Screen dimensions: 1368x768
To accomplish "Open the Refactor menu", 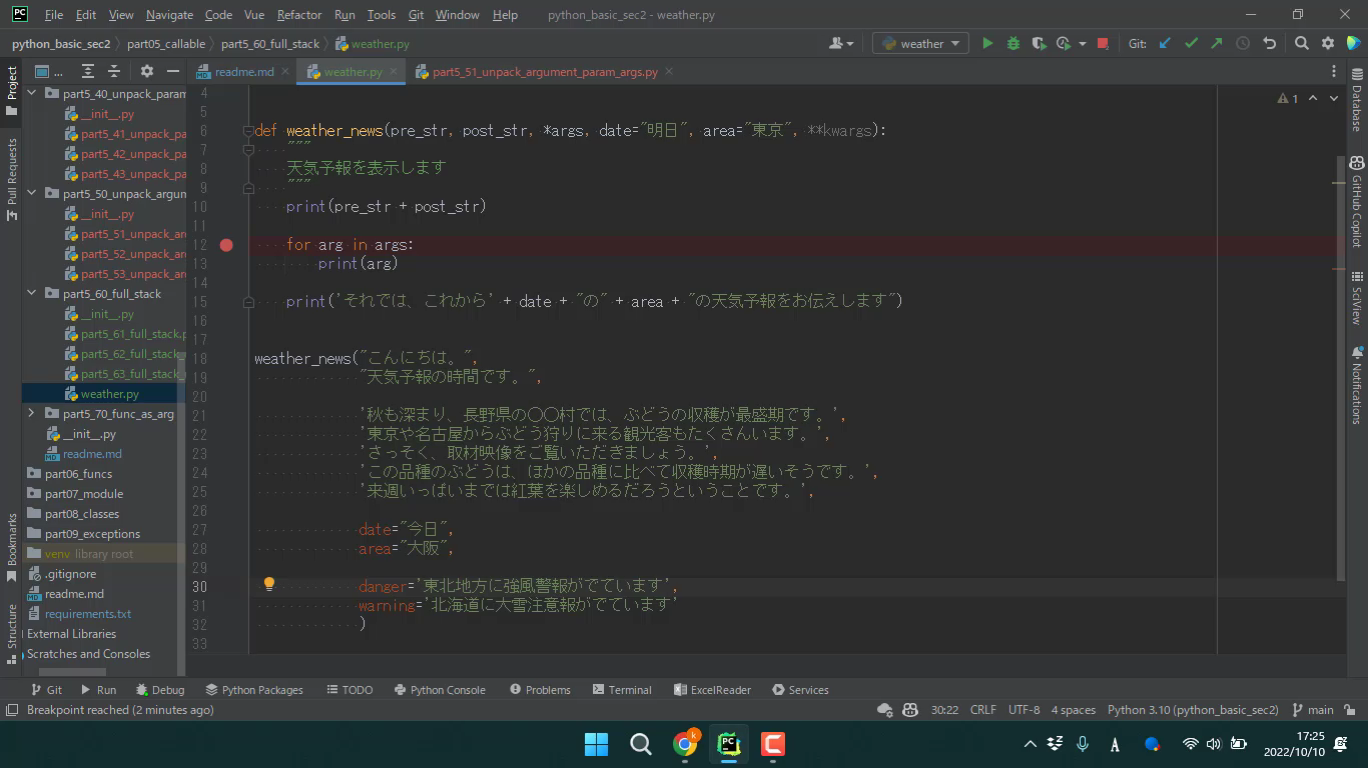I will (x=299, y=15).
